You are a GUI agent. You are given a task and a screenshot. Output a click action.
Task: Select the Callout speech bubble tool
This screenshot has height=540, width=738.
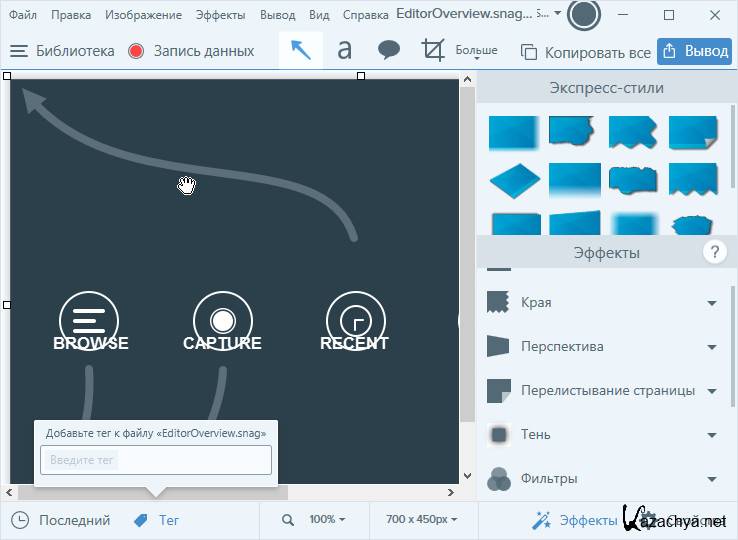click(x=389, y=50)
